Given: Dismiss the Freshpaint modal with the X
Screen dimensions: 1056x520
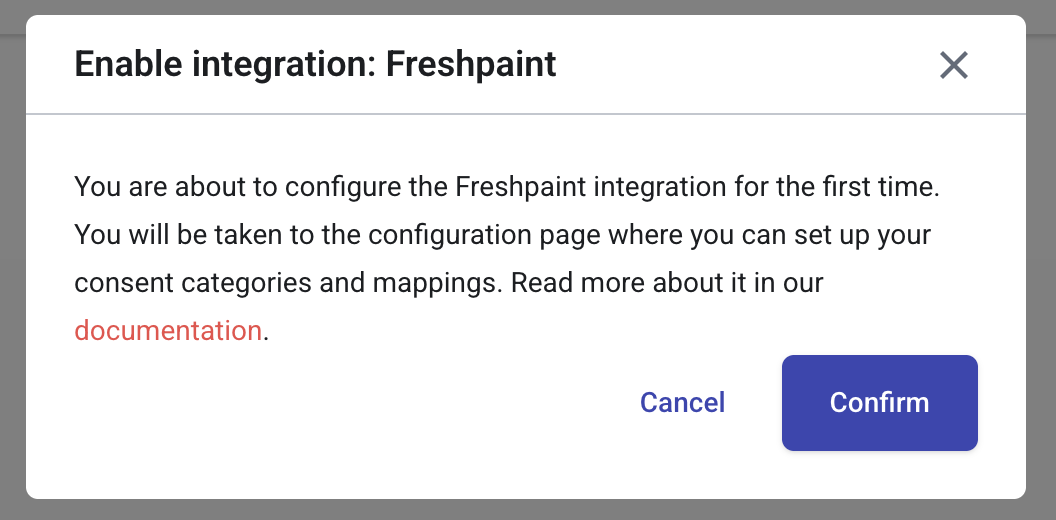Looking at the screenshot, I should click(953, 66).
